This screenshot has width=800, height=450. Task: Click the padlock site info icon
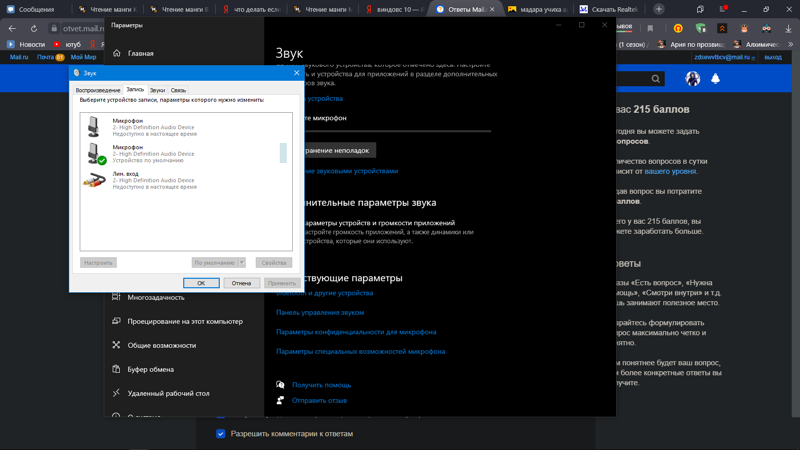pyautogui.click(x=54, y=29)
